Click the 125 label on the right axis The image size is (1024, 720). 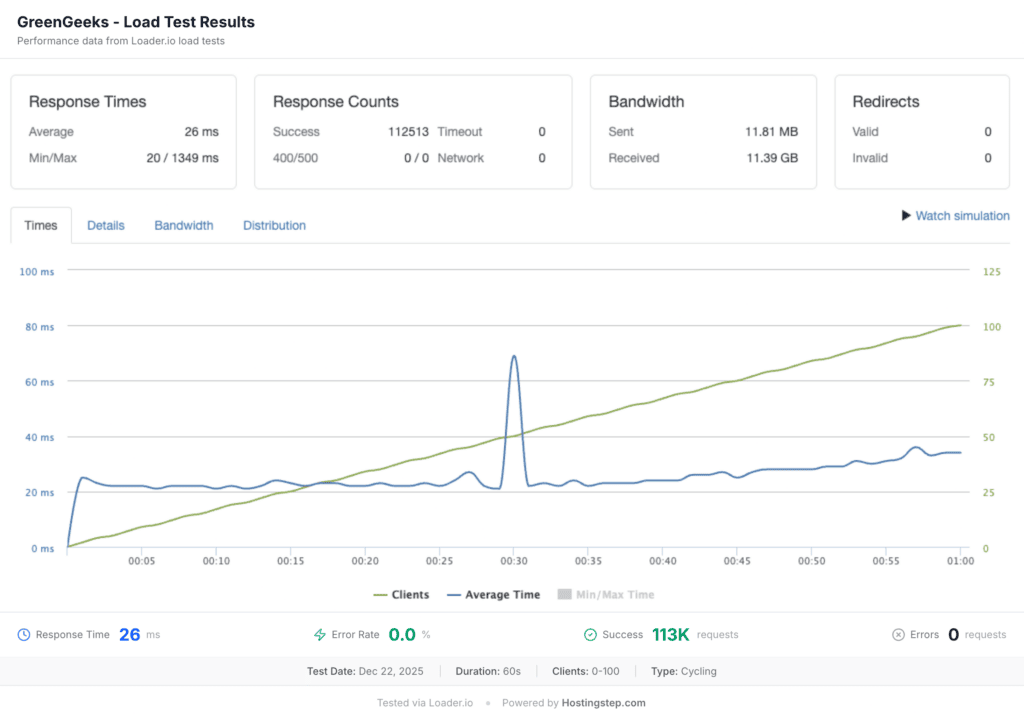(991, 272)
